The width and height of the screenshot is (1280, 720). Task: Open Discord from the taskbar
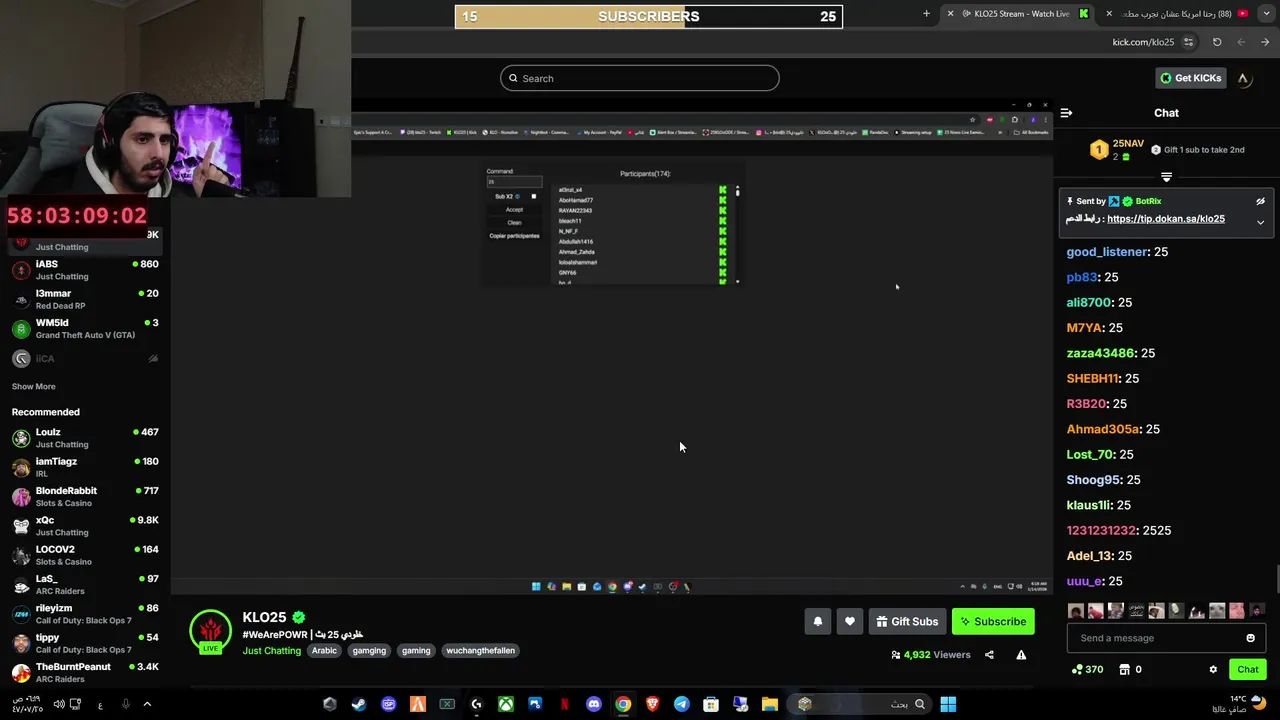[594, 704]
